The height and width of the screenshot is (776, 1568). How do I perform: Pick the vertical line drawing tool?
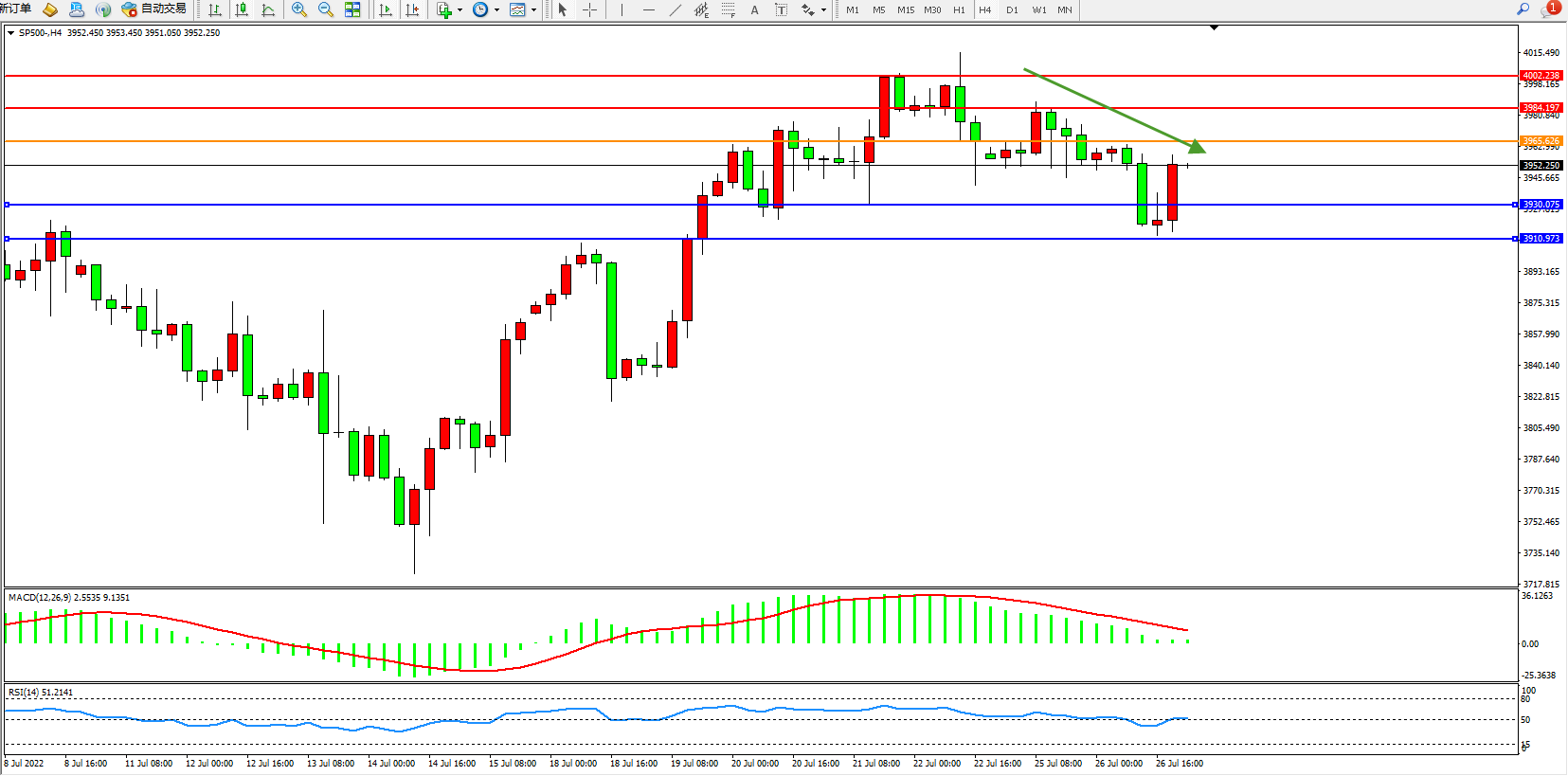click(622, 9)
